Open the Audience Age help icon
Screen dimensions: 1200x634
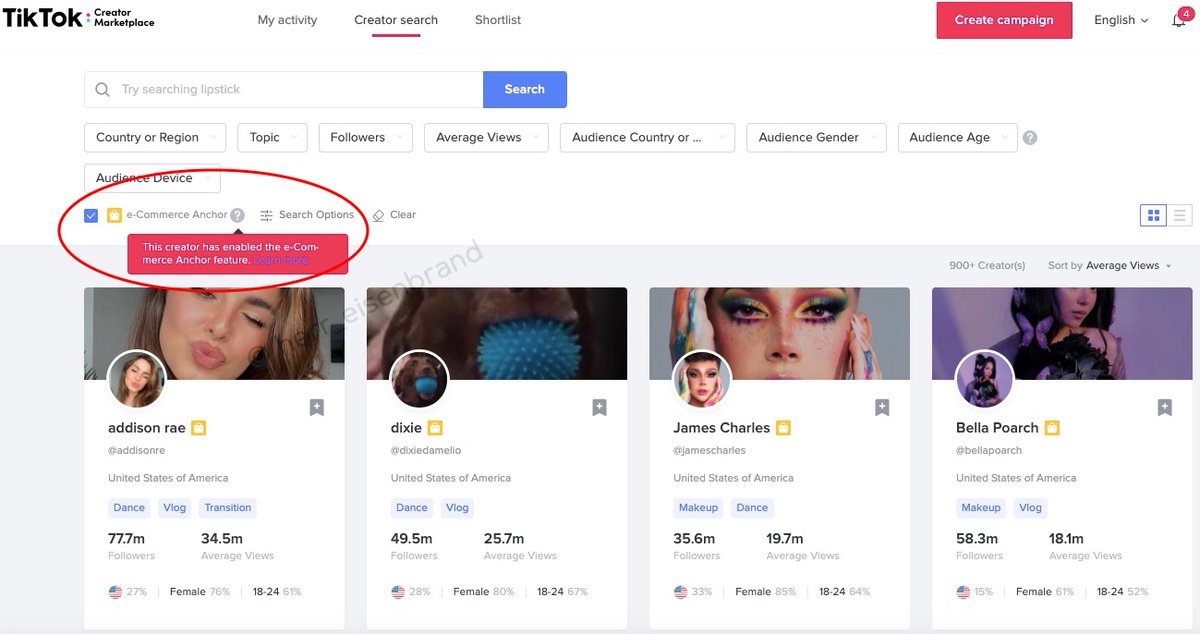[x=1030, y=137]
